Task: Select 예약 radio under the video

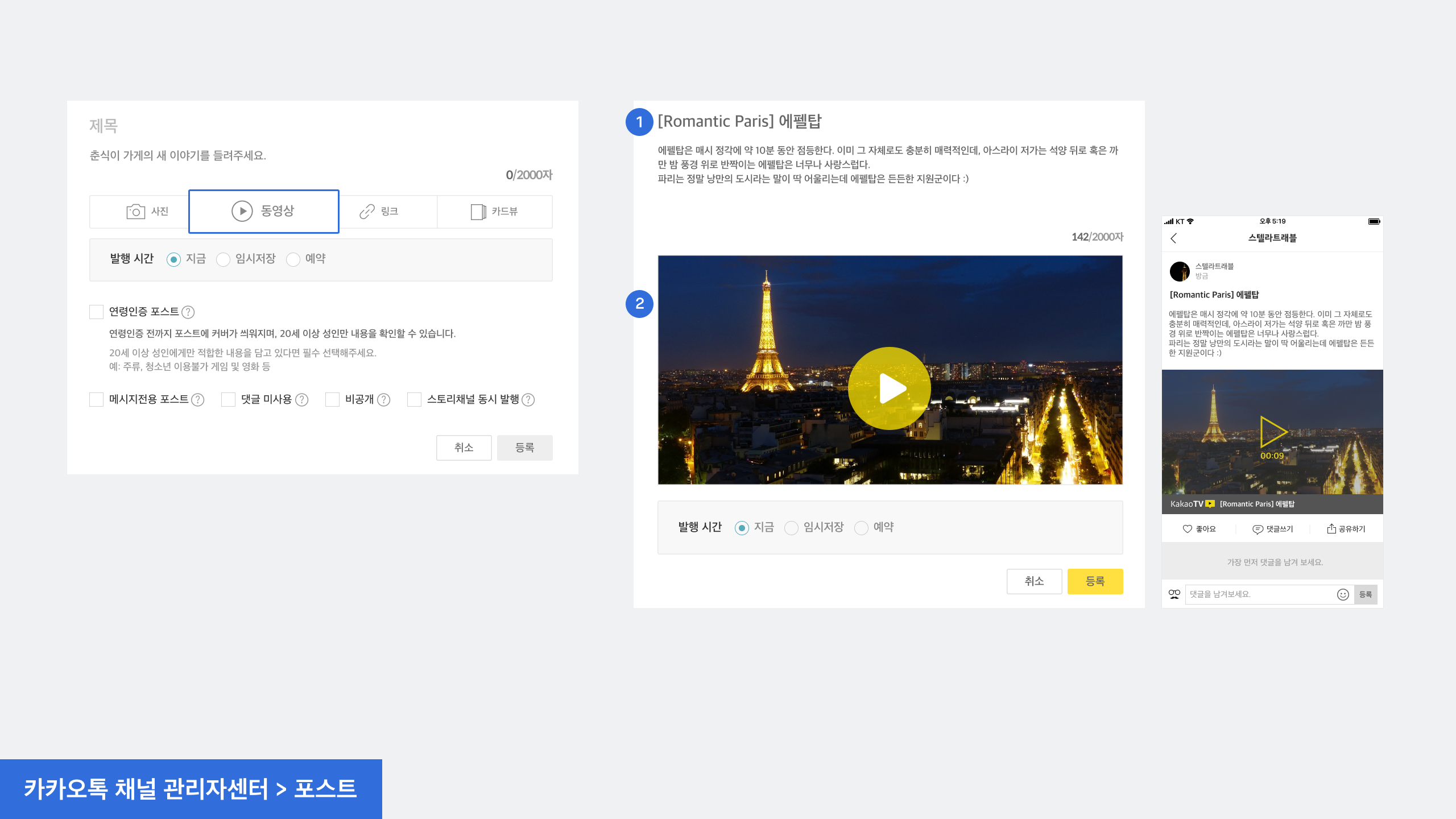Action: [x=861, y=528]
